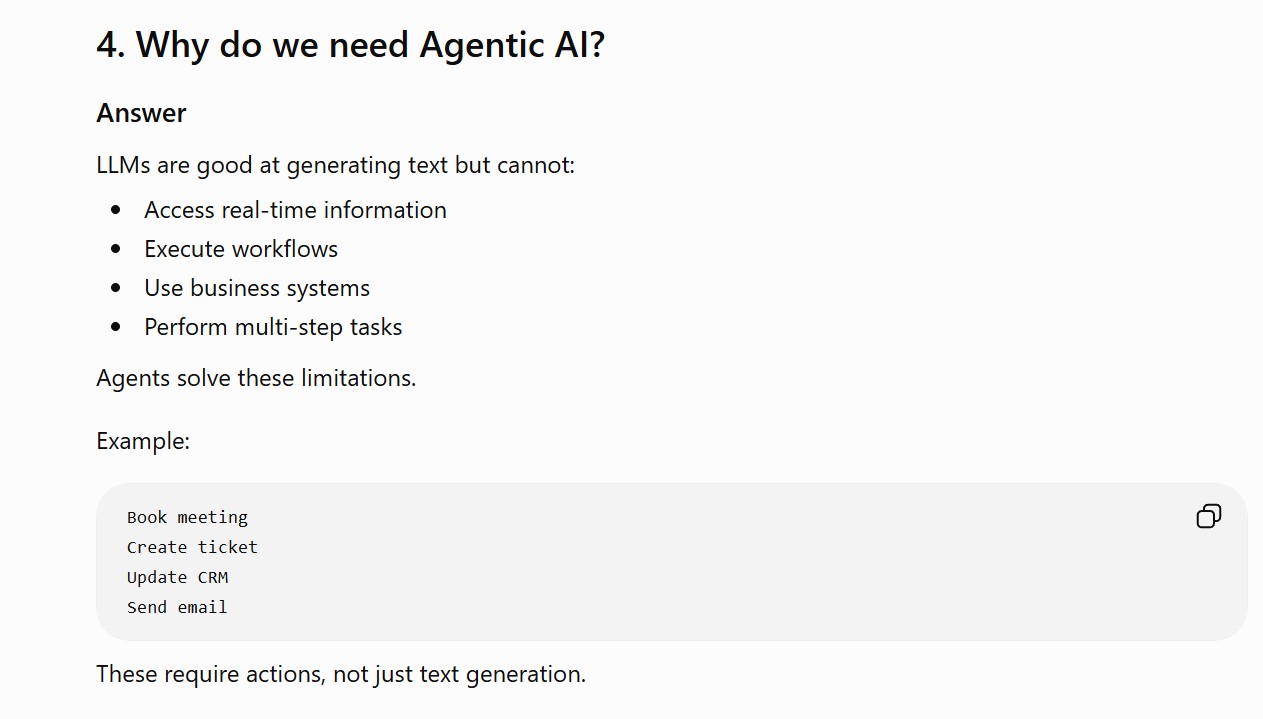Select the 'Use business systems' bullet item
1263x719 pixels.
(257, 288)
